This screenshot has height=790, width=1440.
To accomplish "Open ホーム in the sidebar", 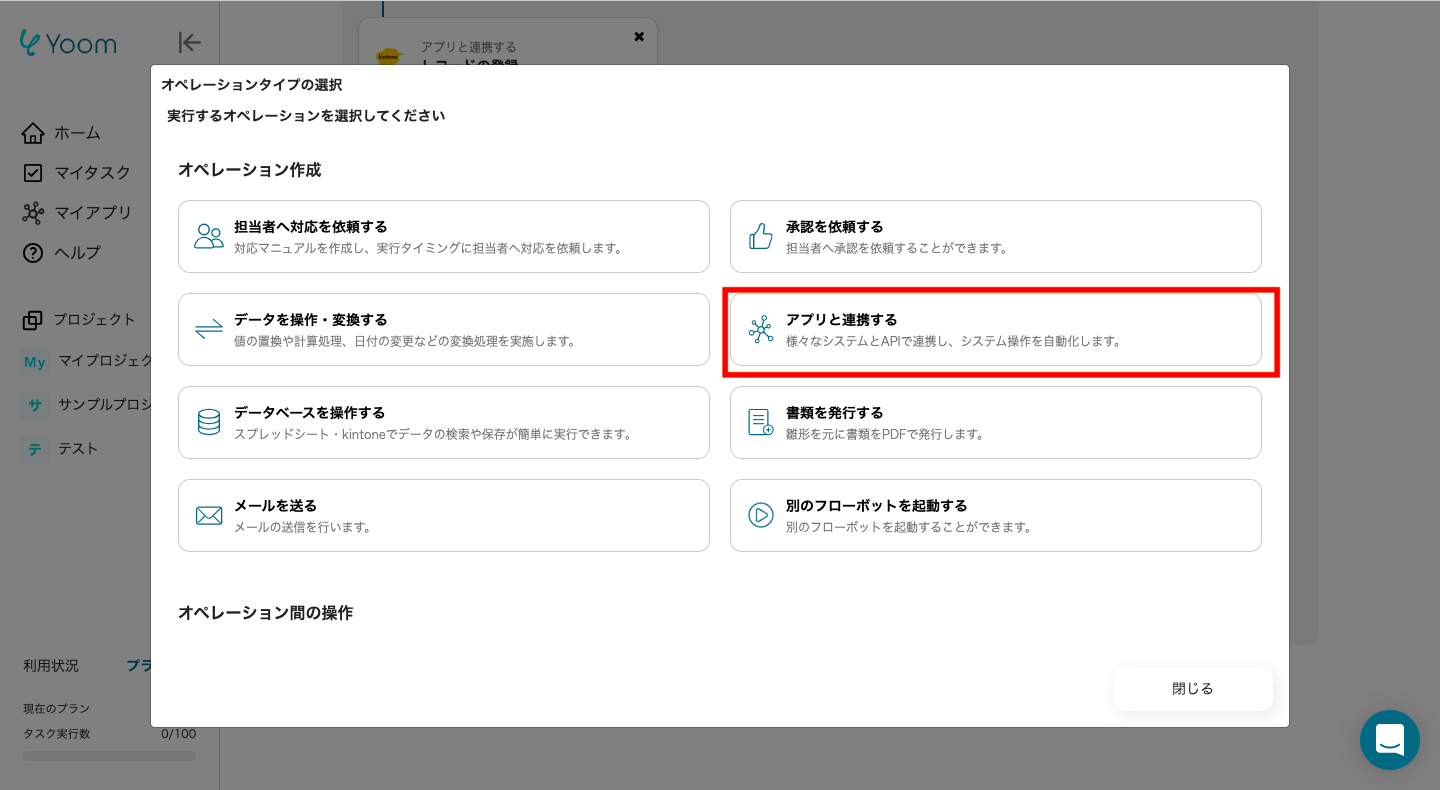I will click(x=77, y=133).
